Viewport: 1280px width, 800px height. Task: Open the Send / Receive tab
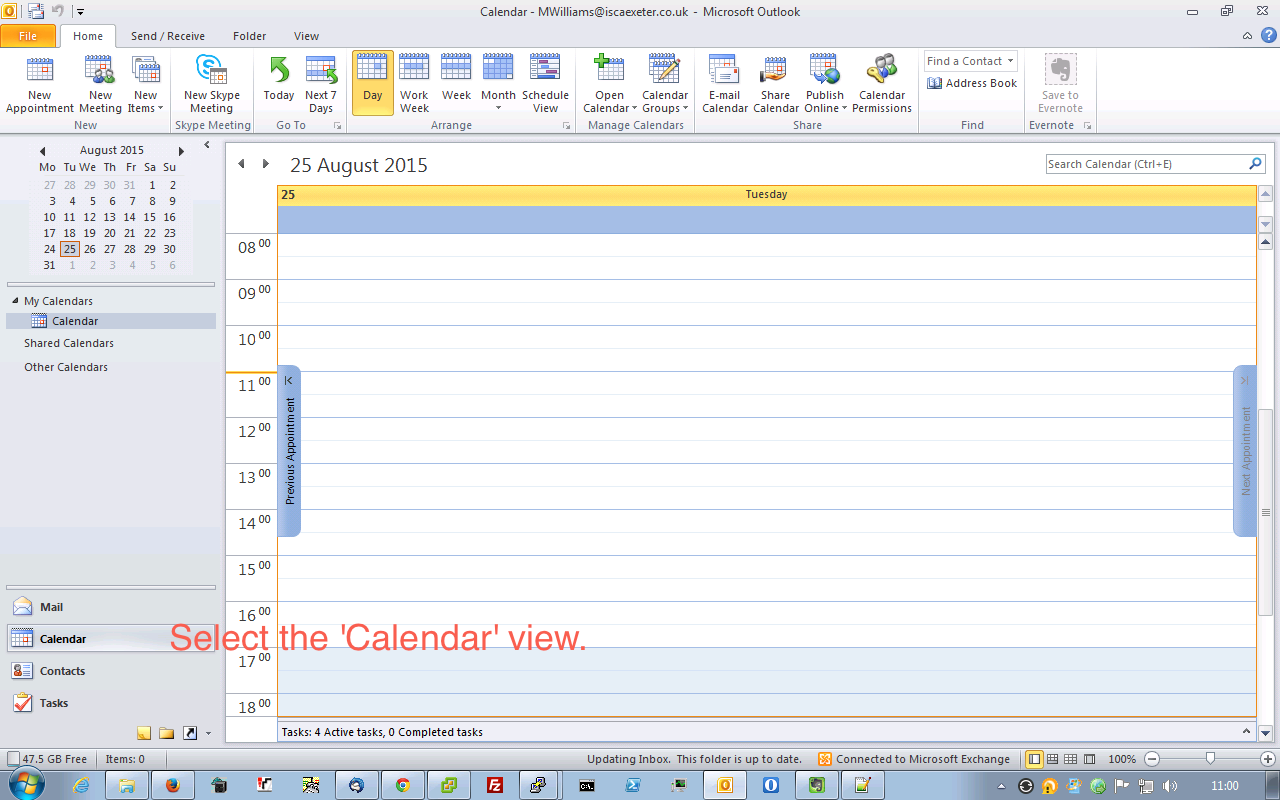[x=168, y=36]
